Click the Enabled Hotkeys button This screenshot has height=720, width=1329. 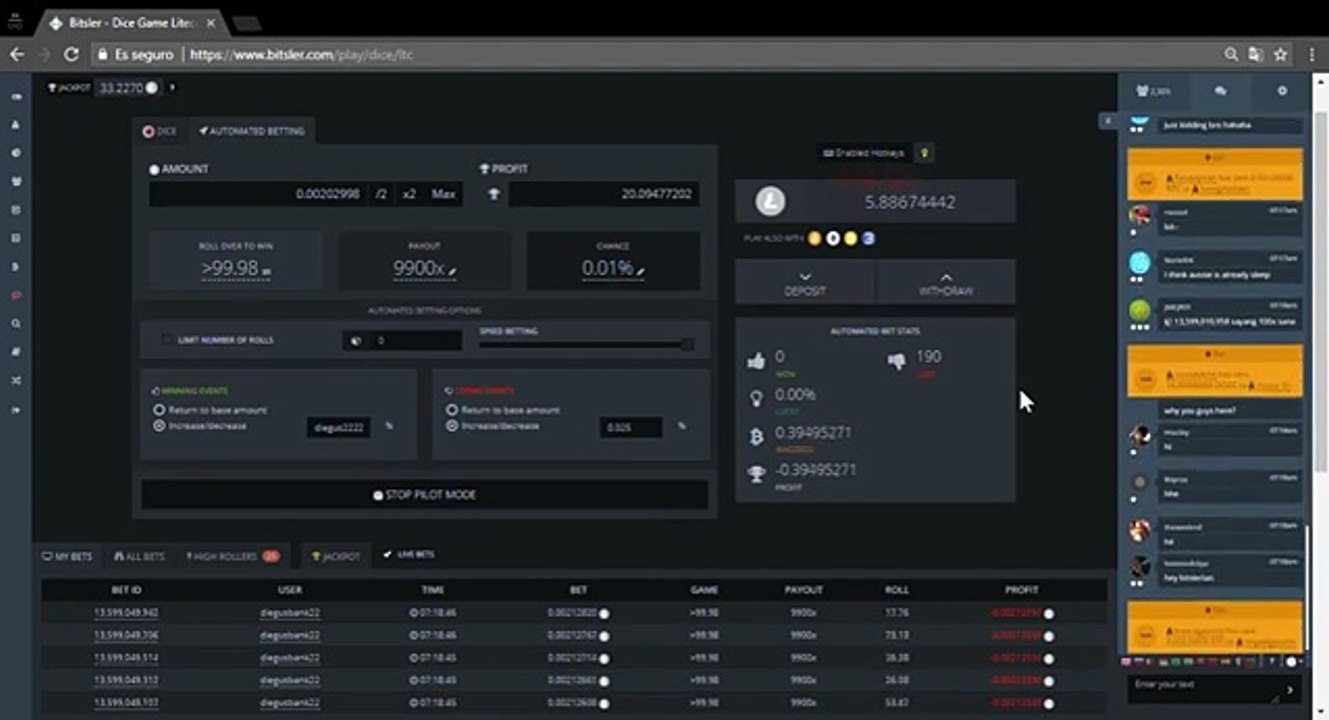coord(864,153)
